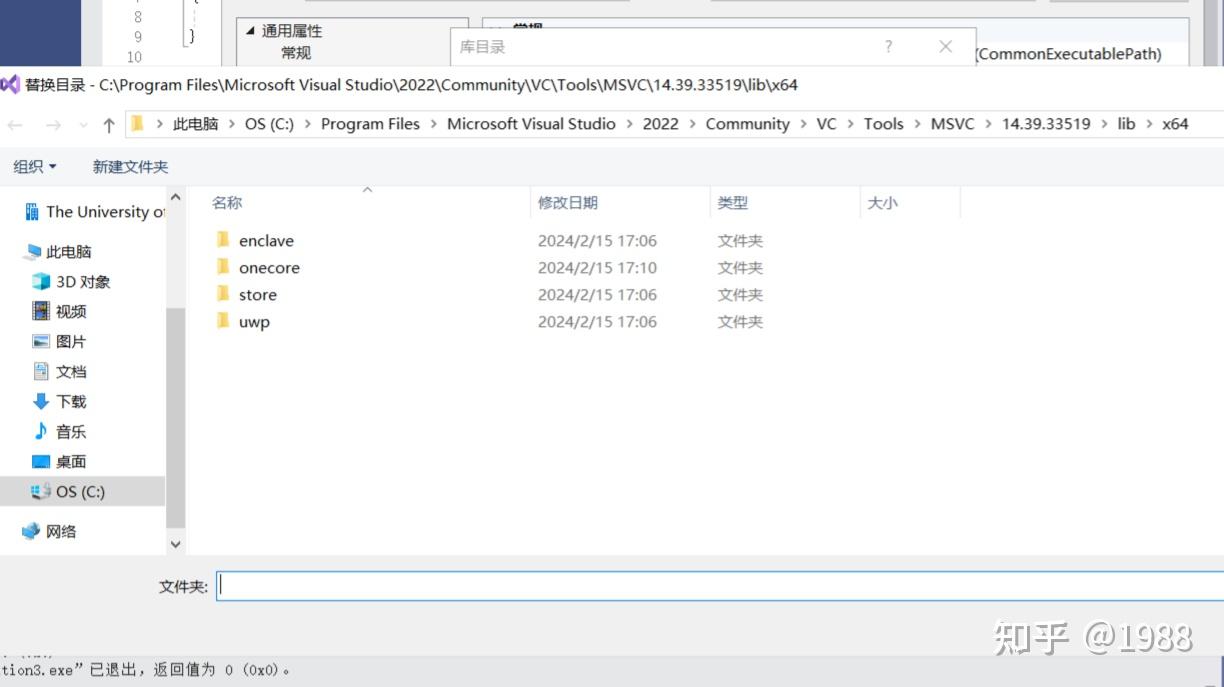Open the enclave folder
Screen dimensions: 1224x687
tap(266, 240)
